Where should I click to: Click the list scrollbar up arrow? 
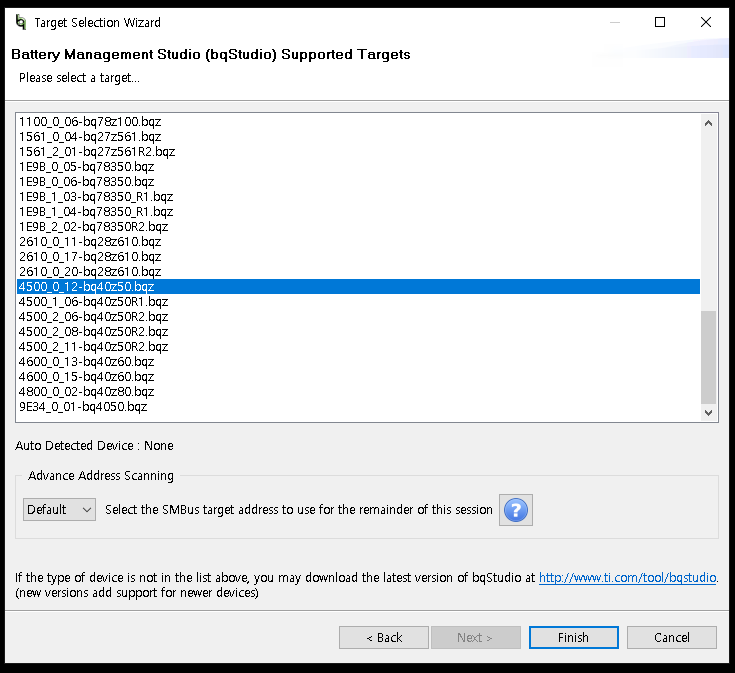(x=708, y=123)
